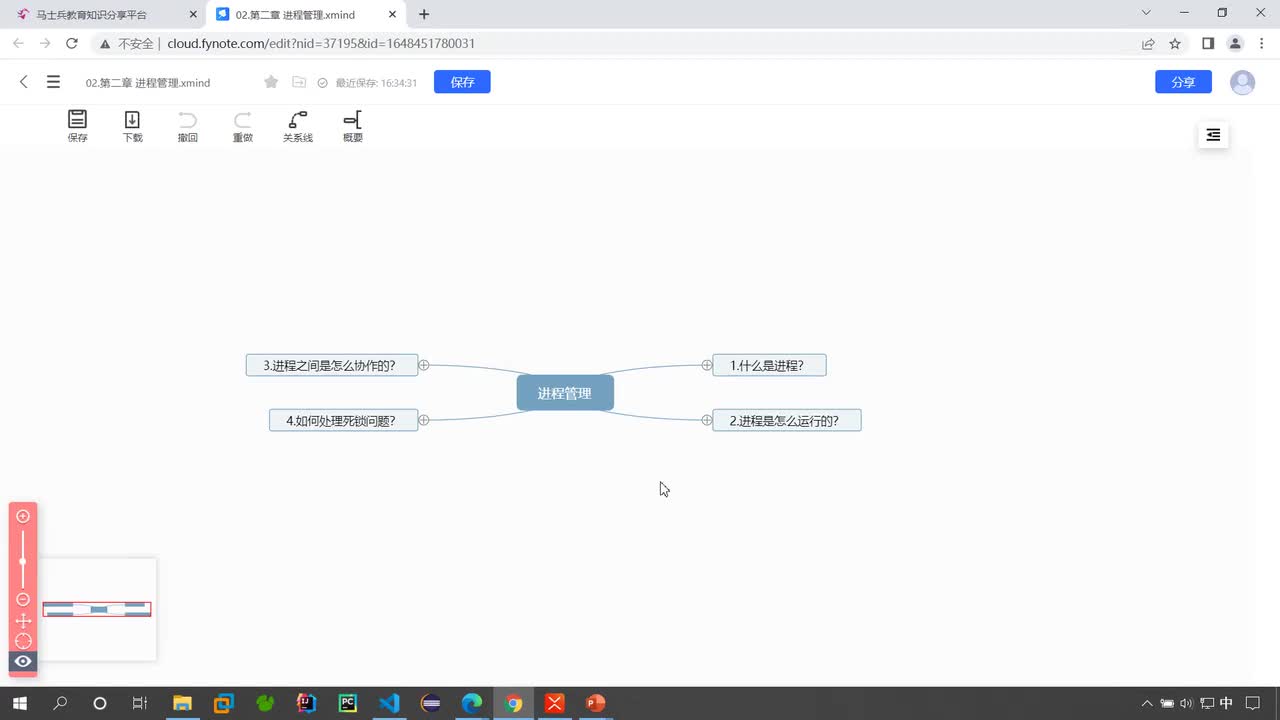Expand the node 3.进程之间是怎么协作的?
The width and height of the screenshot is (1280, 720).
[x=424, y=365]
